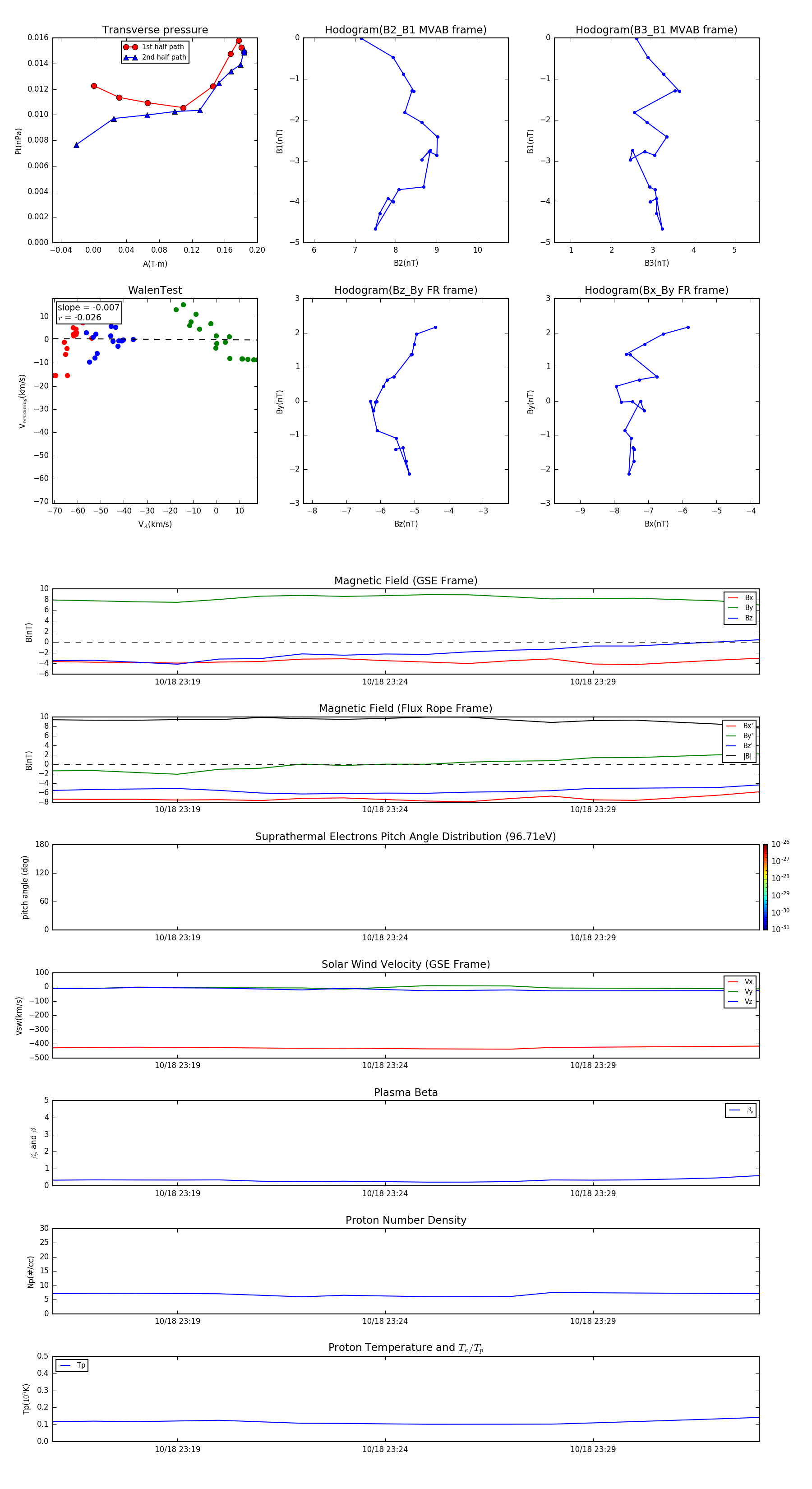
Task: Click the 'Vremaining(km/s)' y-axis label
Action: coord(22,401)
